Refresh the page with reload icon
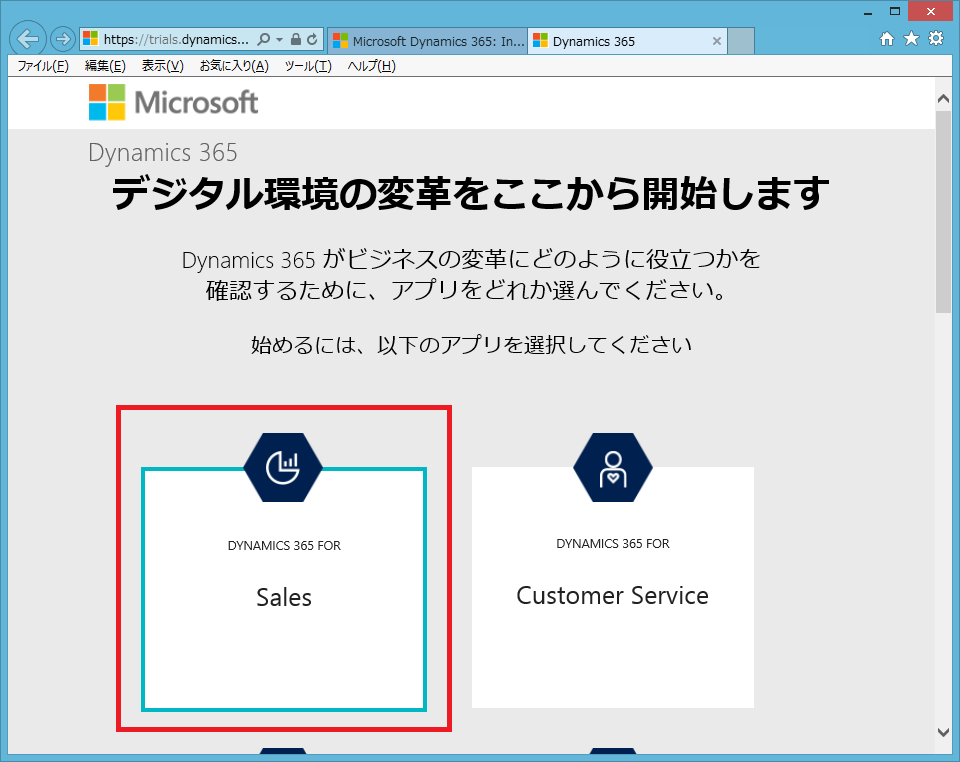 click(x=312, y=40)
